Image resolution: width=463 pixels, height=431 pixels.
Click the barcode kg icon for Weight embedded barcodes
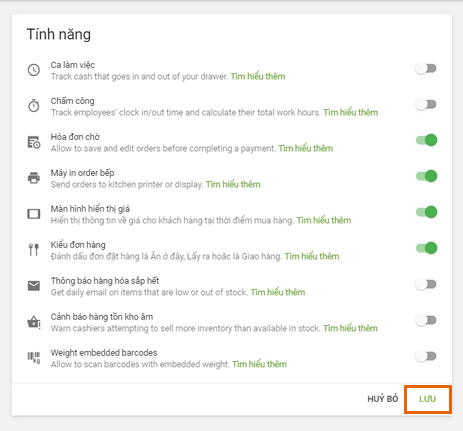point(34,357)
